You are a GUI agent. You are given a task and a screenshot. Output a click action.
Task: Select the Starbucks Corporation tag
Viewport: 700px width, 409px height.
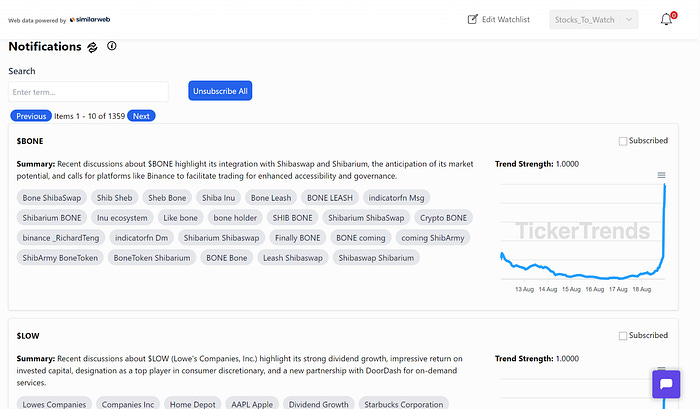(404, 404)
